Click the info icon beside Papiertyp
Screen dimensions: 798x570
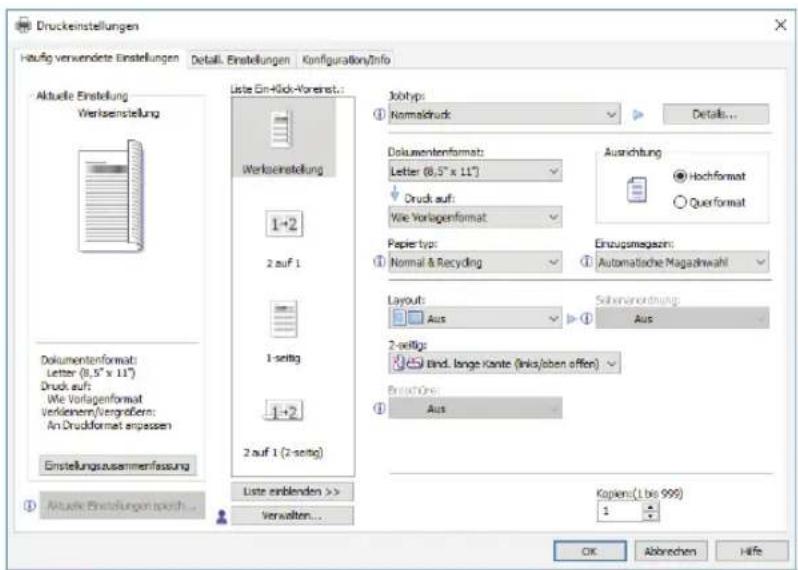tap(380, 262)
